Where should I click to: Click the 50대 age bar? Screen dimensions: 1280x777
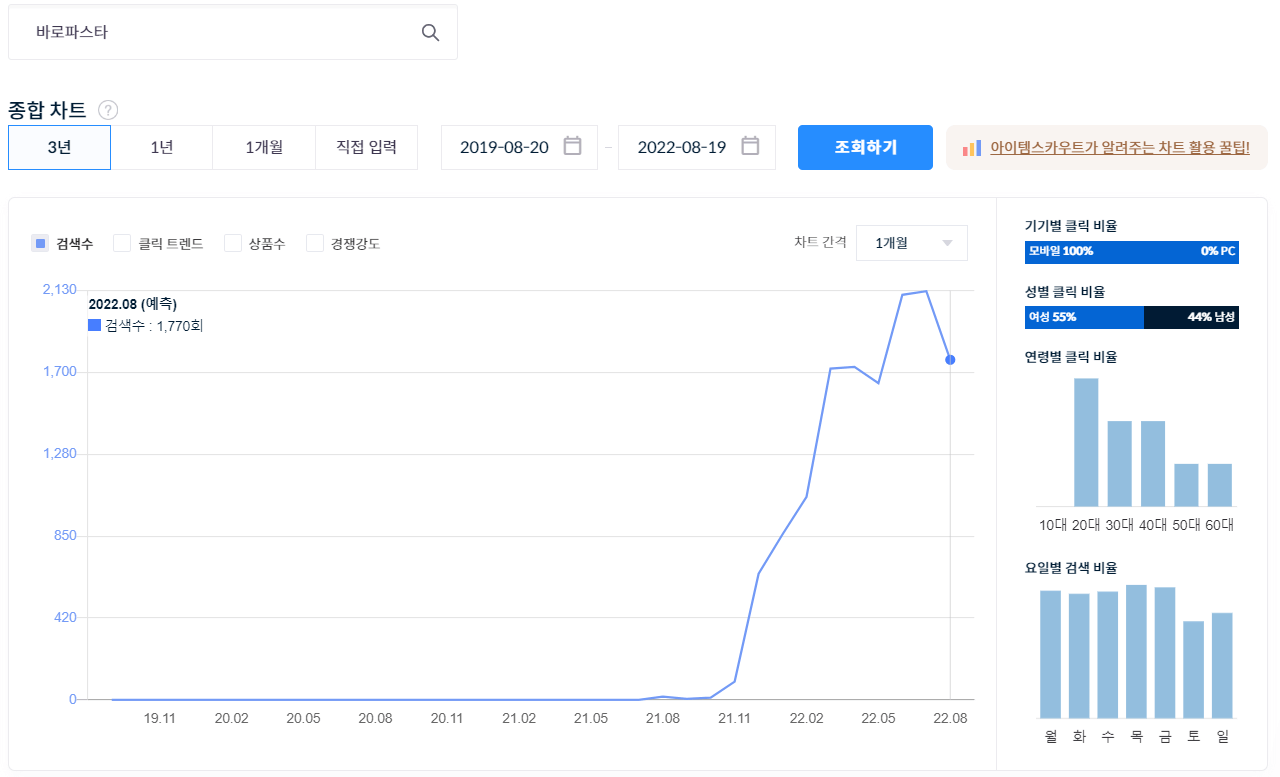point(1186,485)
